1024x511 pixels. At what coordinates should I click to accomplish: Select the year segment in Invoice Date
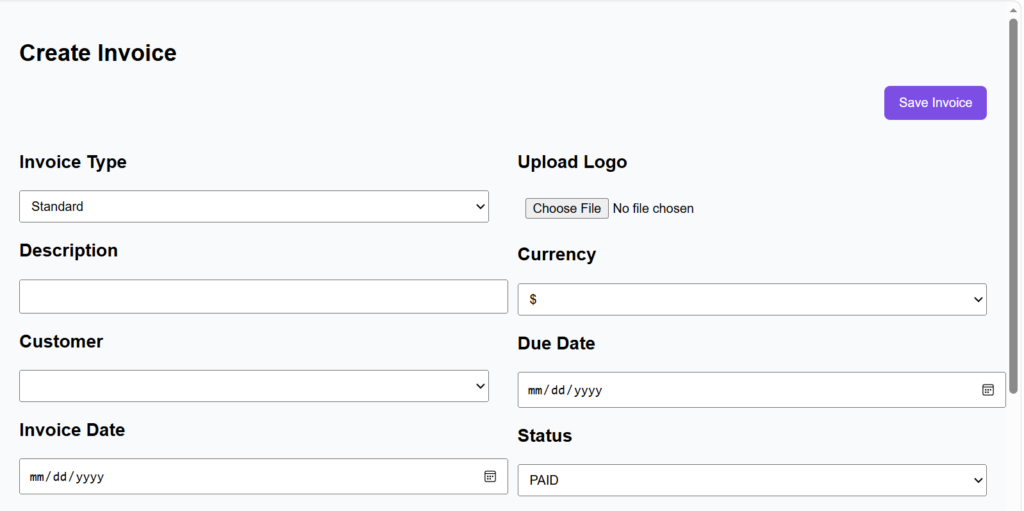pos(89,477)
